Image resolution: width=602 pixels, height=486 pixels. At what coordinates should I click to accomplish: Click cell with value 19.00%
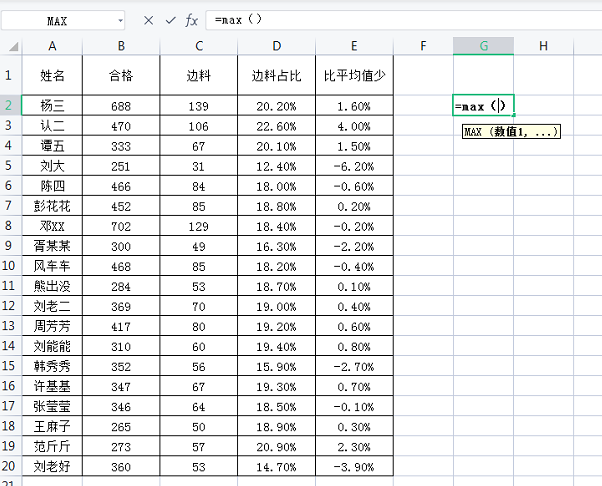(276, 306)
